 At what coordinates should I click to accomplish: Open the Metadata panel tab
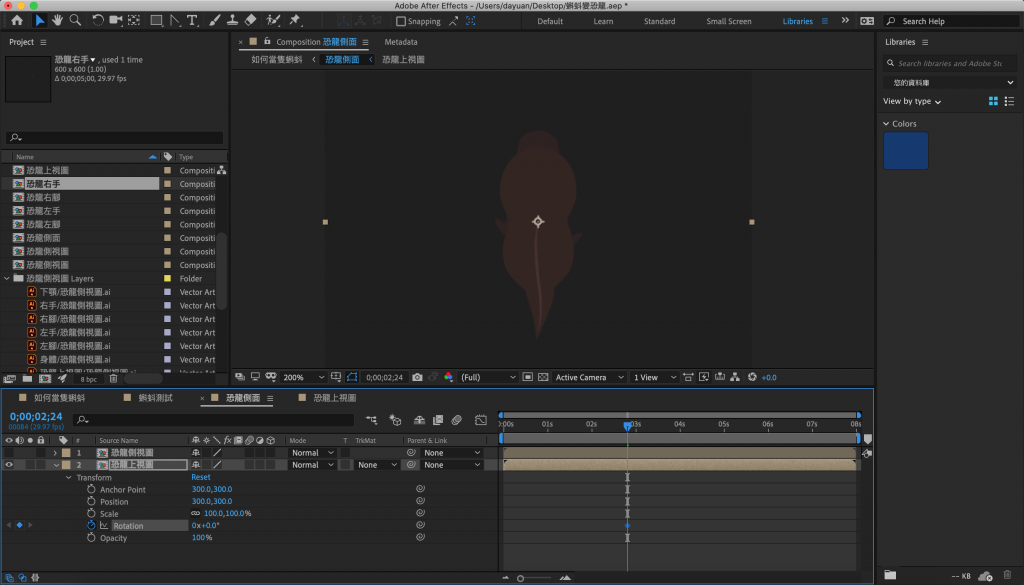point(401,42)
